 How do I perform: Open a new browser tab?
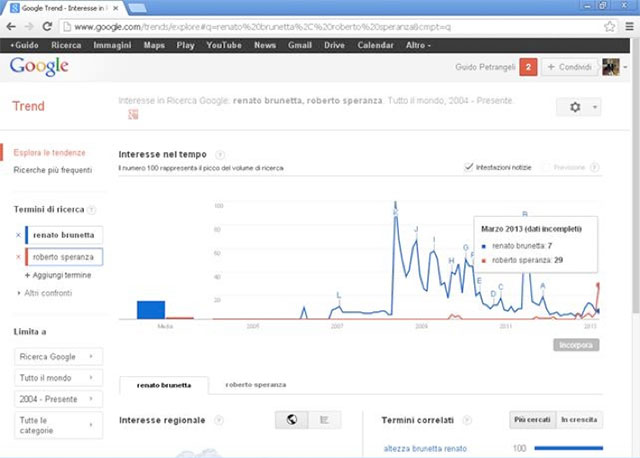137,8
